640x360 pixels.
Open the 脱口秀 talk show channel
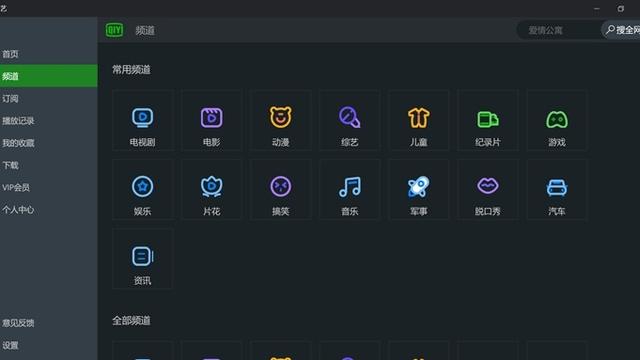(488, 190)
